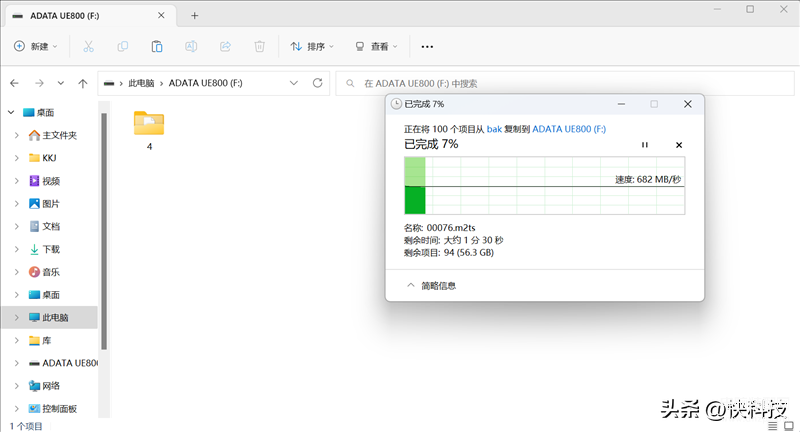This screenshot has height=432, width=800.
Task: Open recent locations dropdown arrow
Action: [x=61, y=83]
